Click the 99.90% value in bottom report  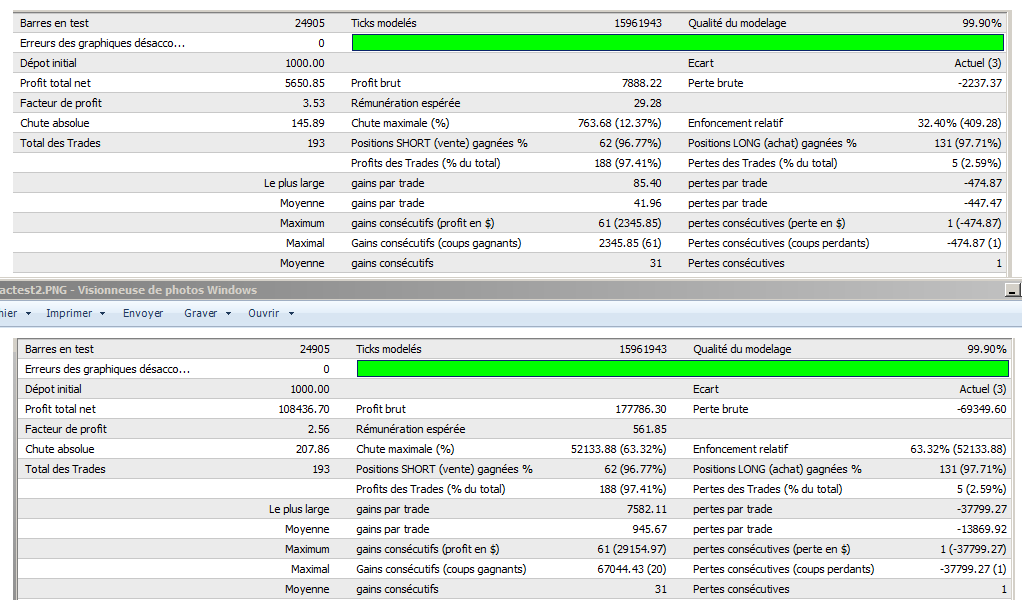coord(984,349)
